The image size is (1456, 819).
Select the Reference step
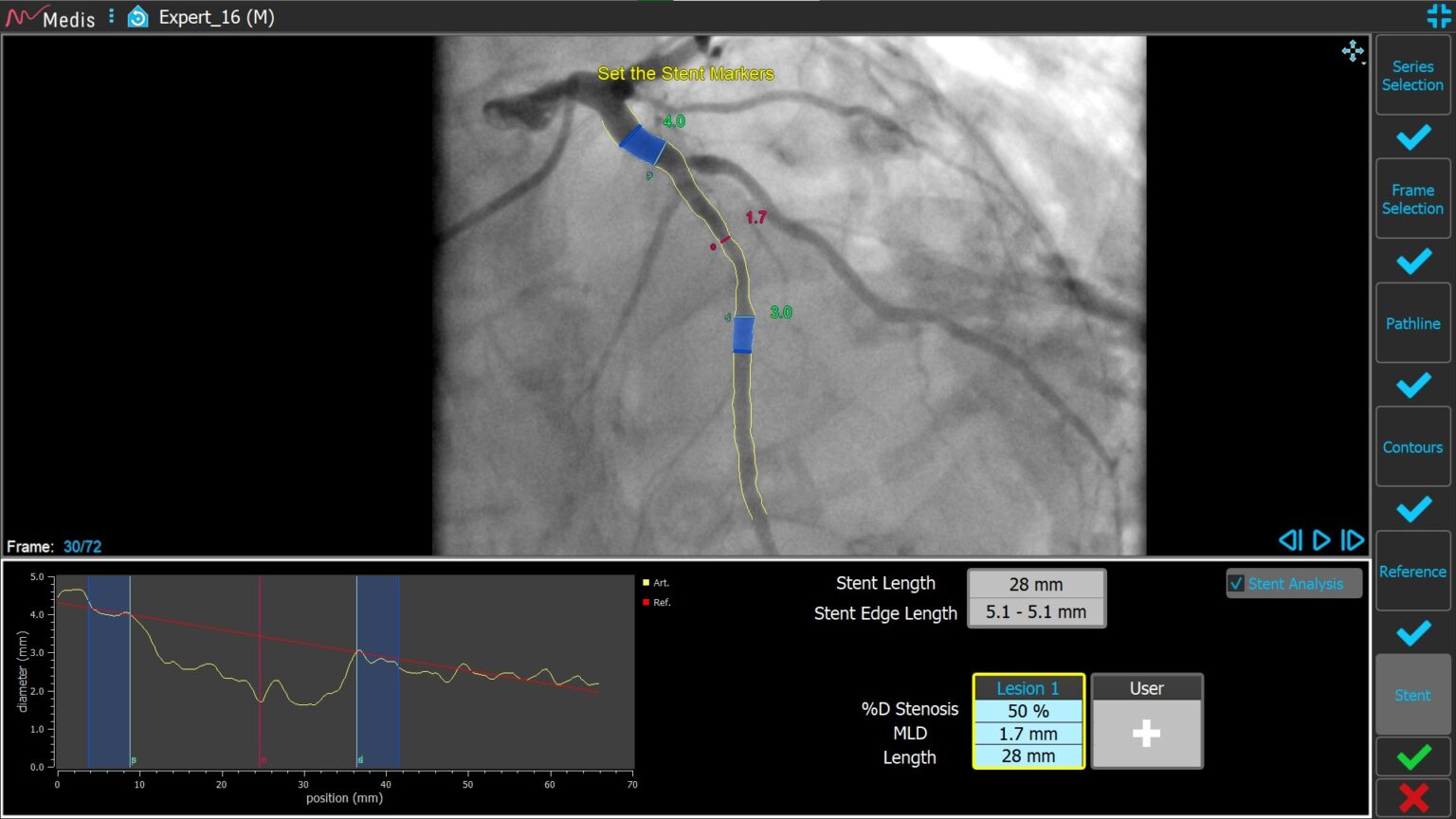click(x=1412, y=572)
